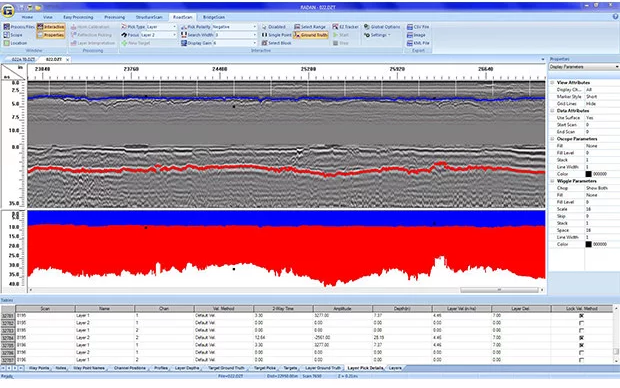Open the Way Points table tab

tap(39, 368)
